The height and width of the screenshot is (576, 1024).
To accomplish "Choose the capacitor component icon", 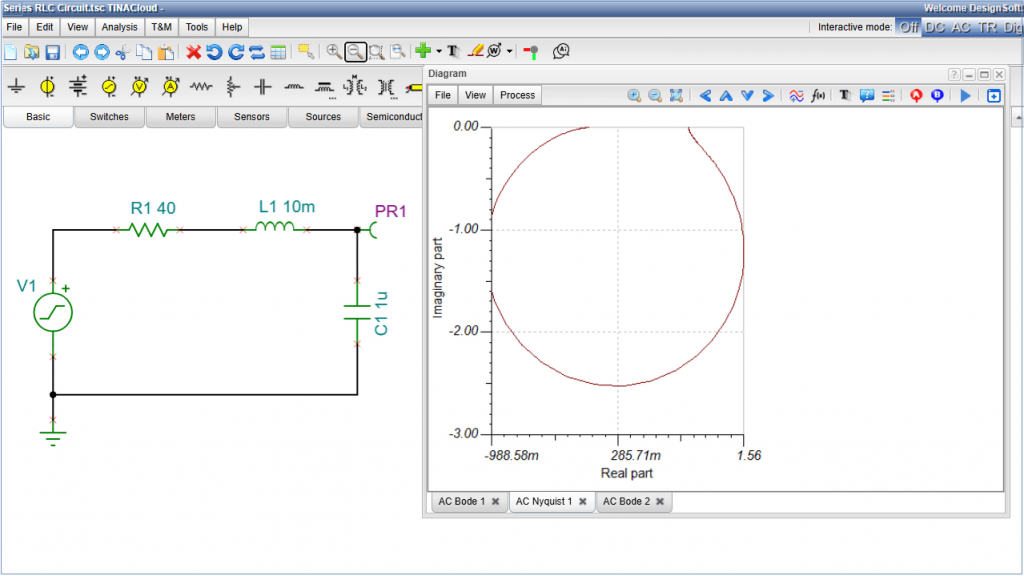I will click(x=263, y=87).
